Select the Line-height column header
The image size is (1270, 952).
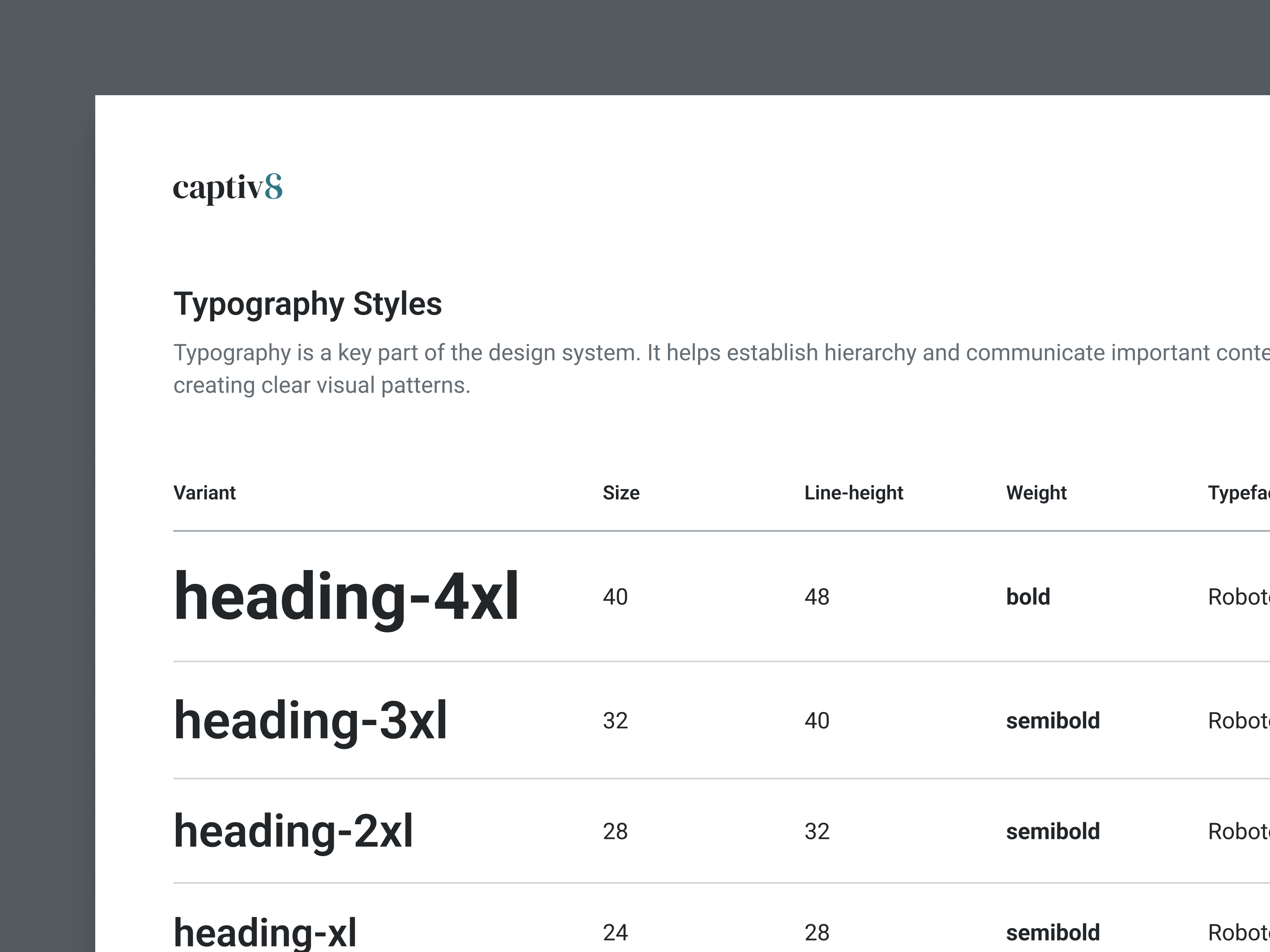coord(854,492)
